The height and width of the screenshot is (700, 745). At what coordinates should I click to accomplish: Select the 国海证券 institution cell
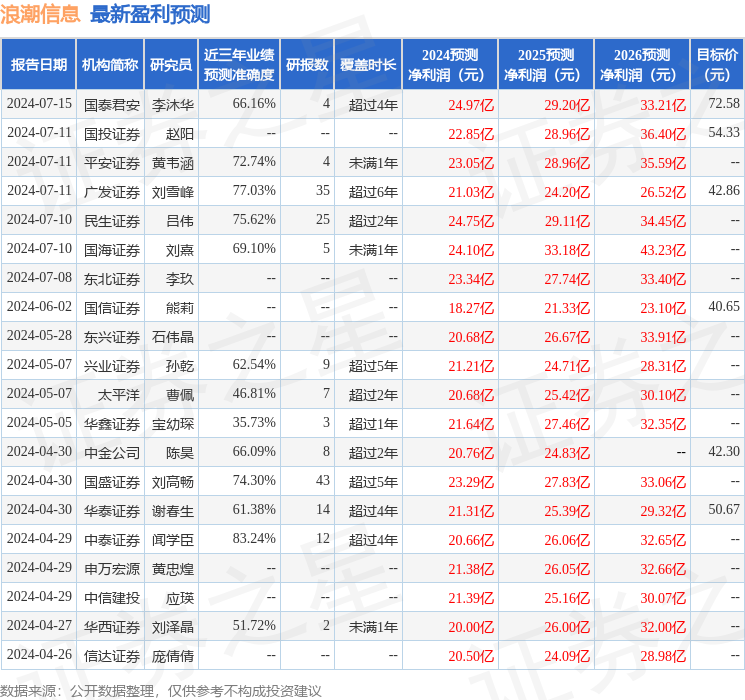click(112, 250)
